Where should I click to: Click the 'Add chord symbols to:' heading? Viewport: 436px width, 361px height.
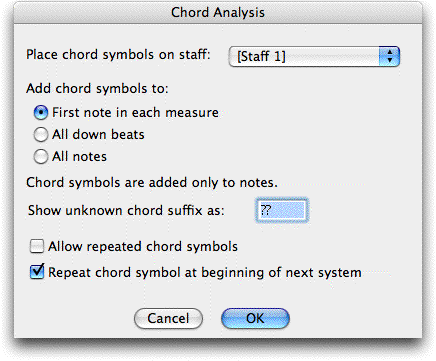click(x=97, y=89)
